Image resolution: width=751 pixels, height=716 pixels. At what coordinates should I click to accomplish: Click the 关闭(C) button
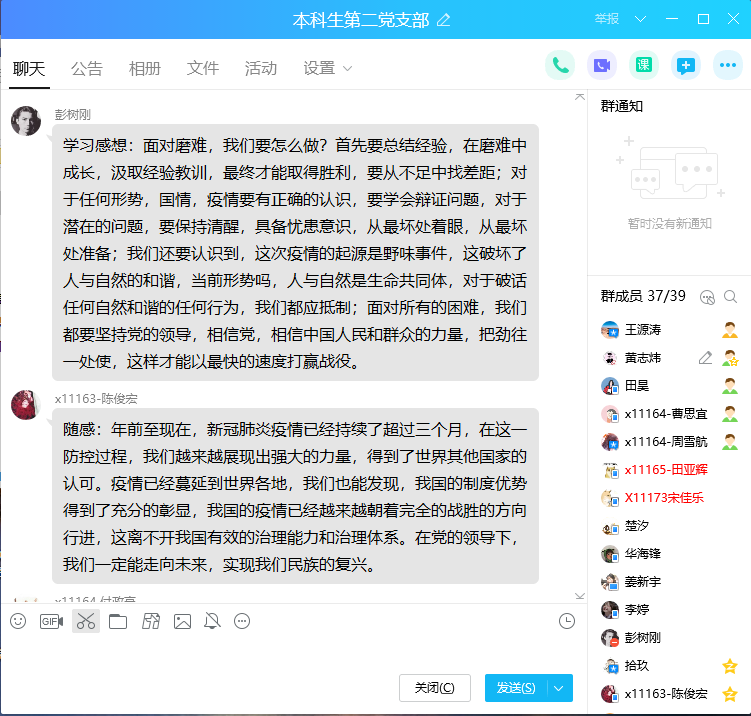435,688
